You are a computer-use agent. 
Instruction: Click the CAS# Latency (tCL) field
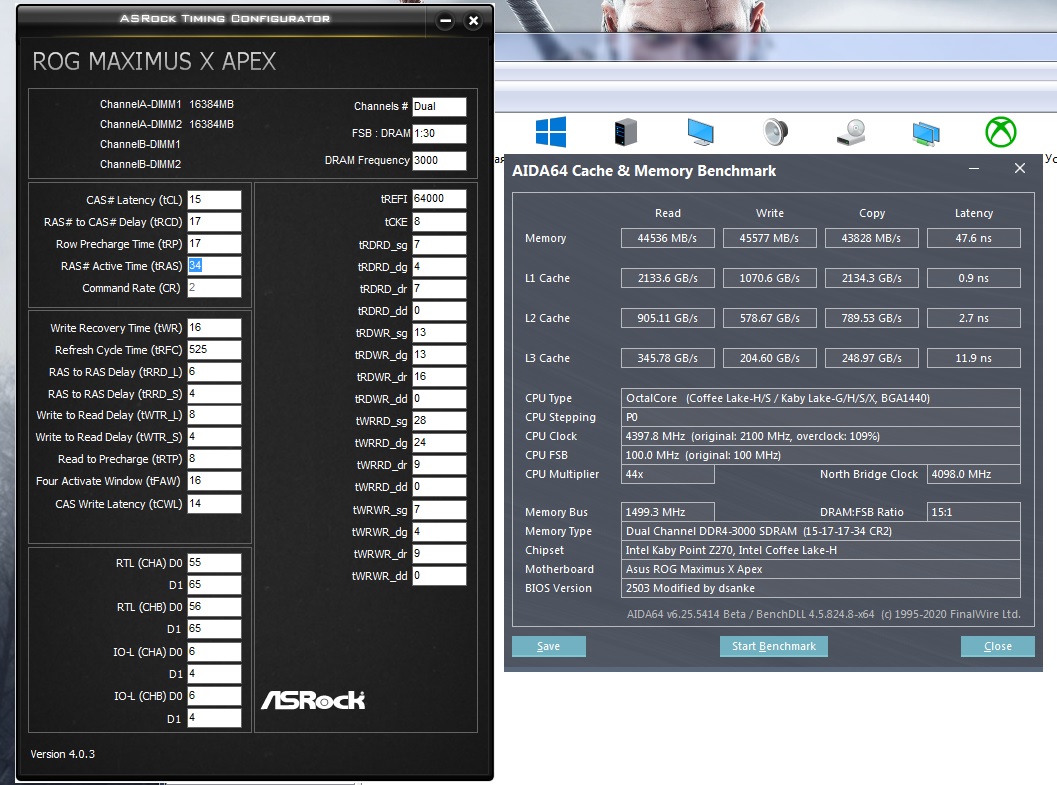pos(214,199)
